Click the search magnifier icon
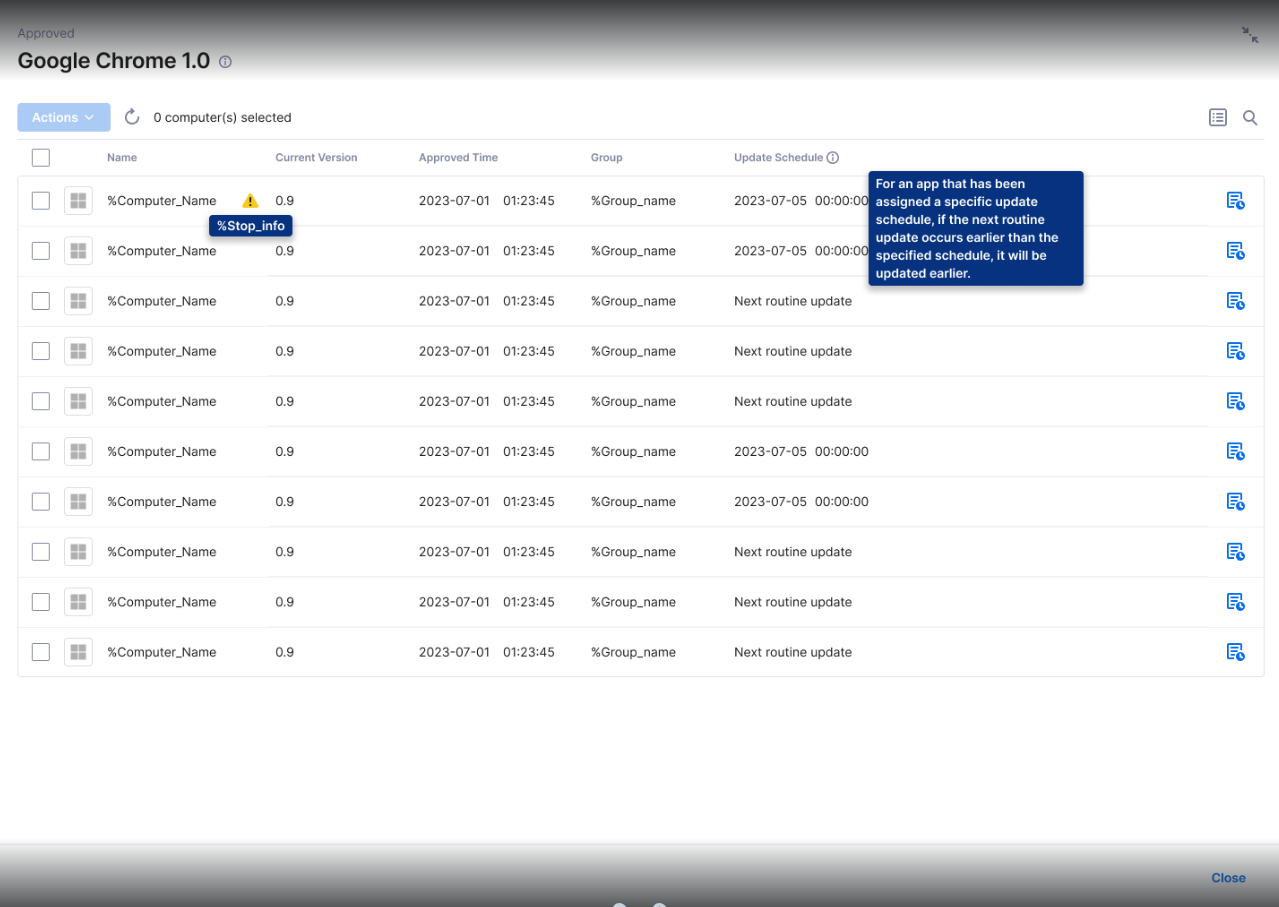 (x=1250, y=118)
